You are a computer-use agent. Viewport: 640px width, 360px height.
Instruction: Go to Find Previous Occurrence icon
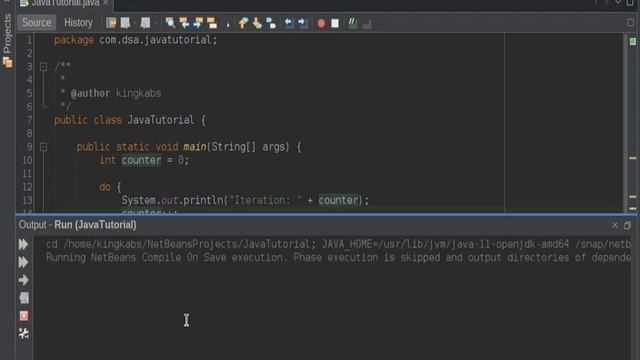[184, 23]
